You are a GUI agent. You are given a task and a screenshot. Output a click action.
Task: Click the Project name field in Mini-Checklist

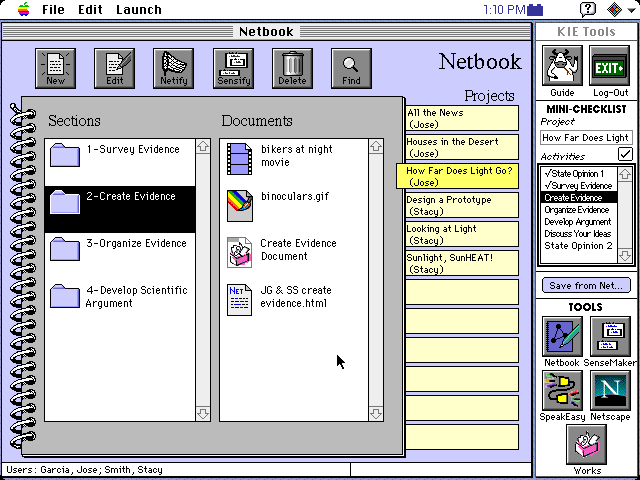[587, 138]
